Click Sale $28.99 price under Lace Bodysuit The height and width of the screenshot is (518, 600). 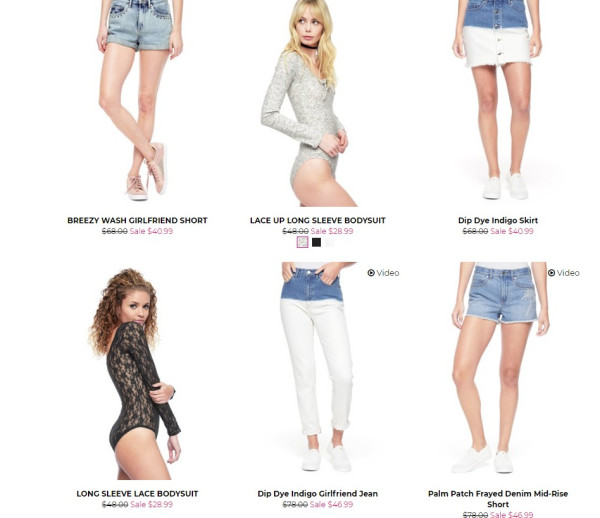click(x=152, y=504)
